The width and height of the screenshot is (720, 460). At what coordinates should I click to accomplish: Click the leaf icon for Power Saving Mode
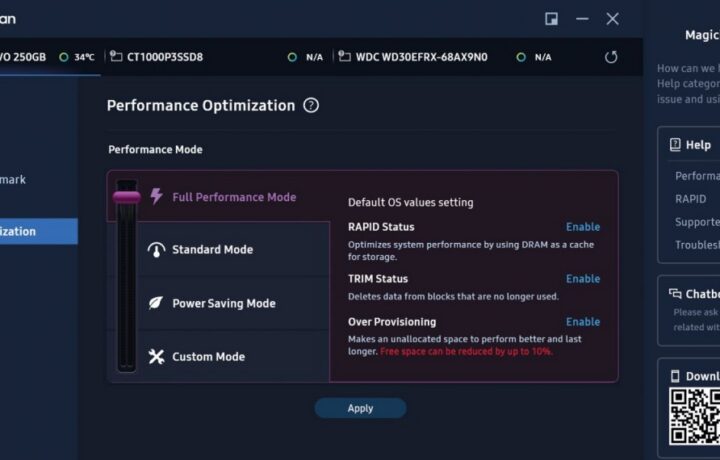click(156, 303)
